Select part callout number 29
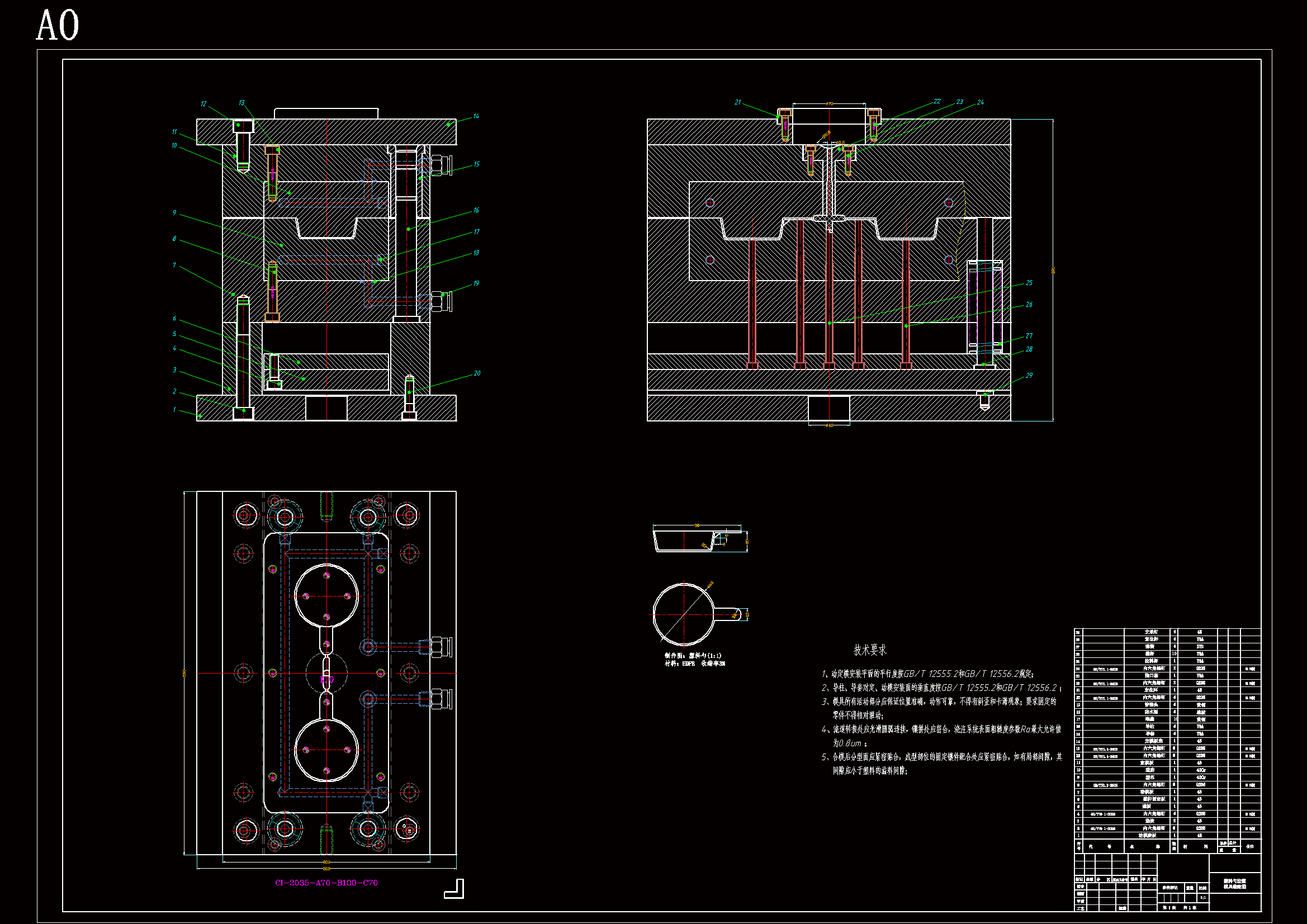 coord(1029,376)
